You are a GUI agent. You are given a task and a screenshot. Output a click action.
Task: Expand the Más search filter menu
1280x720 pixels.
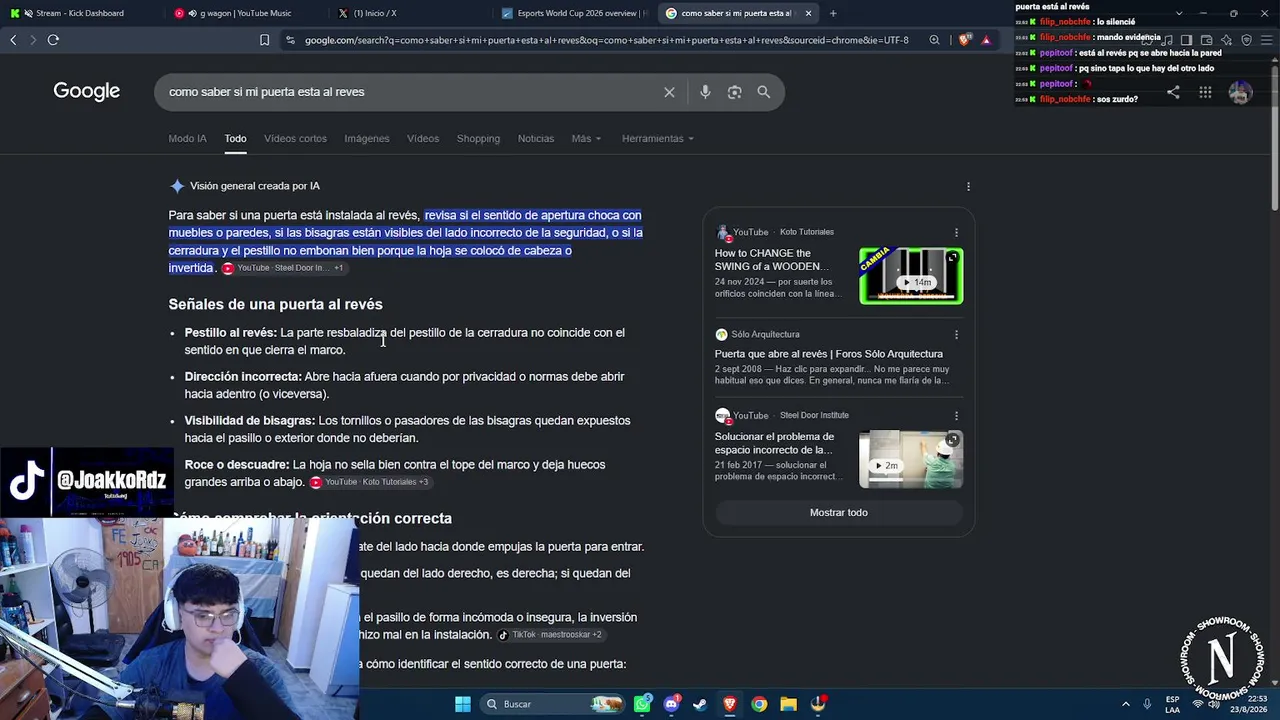(586, 139)
